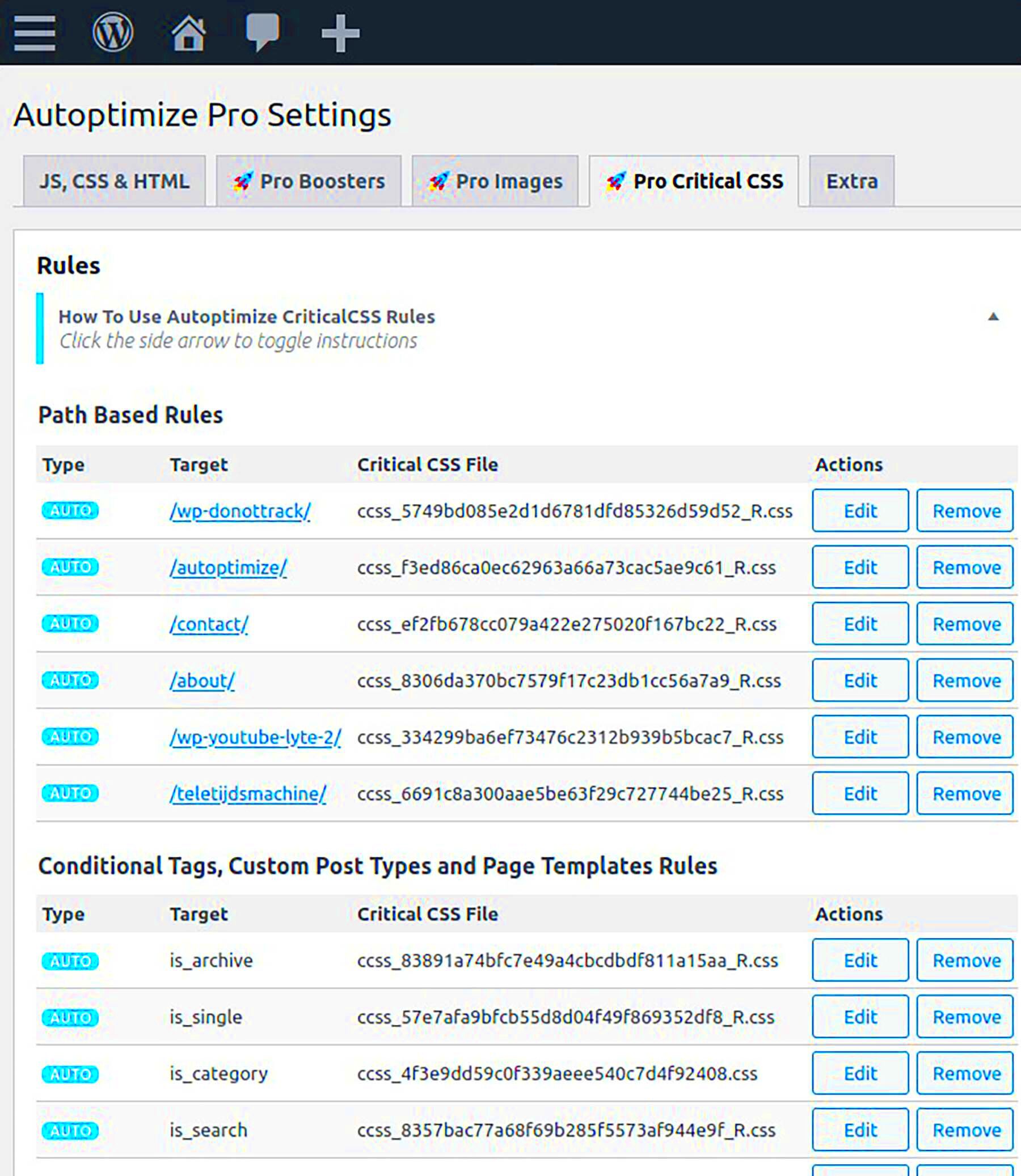Viewport: 1021px width, 1176px height.
Task: Edit the is_single rule
Action: 860,1017
